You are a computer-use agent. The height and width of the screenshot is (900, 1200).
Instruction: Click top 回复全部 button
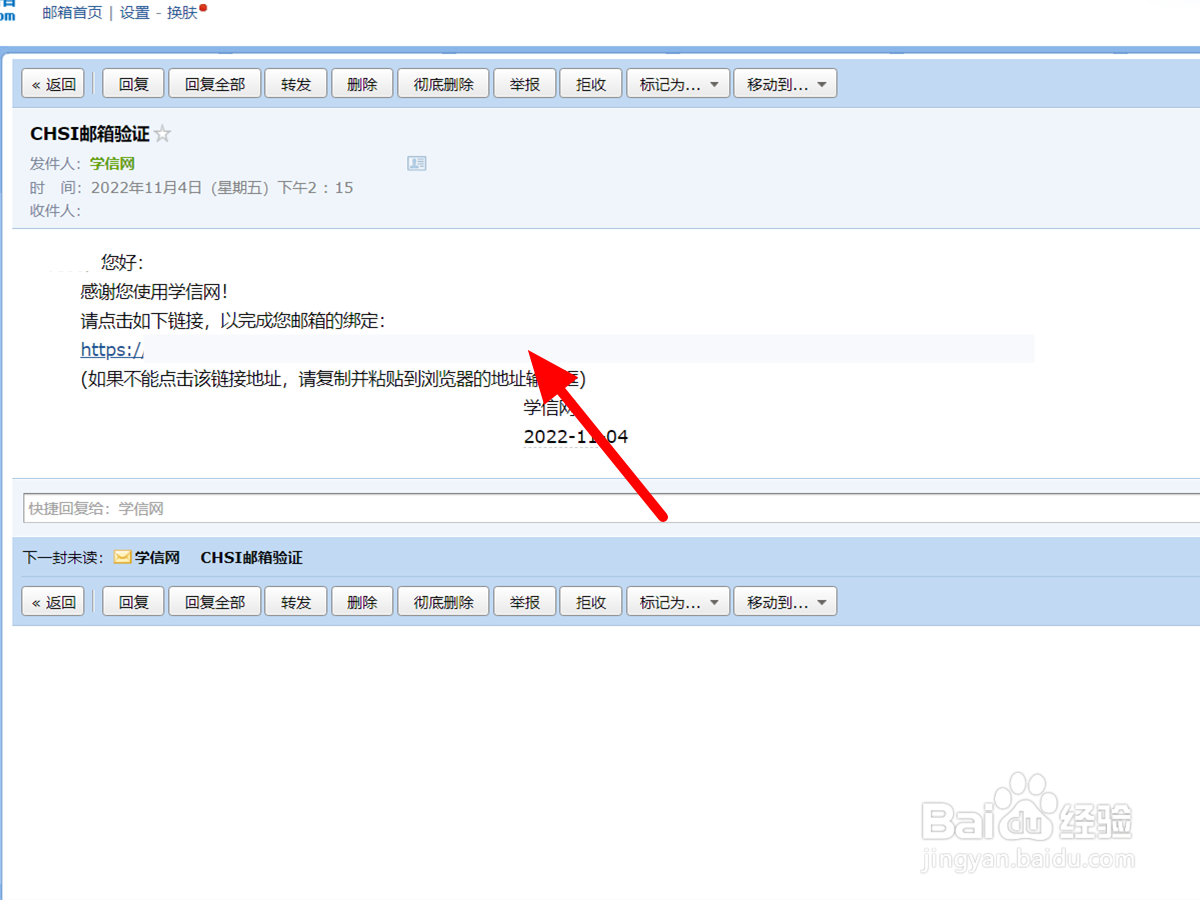point(215,85)
